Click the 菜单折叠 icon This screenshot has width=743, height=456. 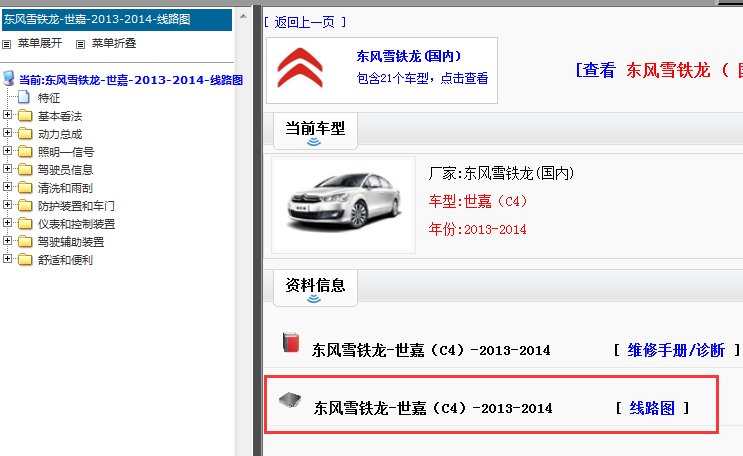tap(81, 45)
